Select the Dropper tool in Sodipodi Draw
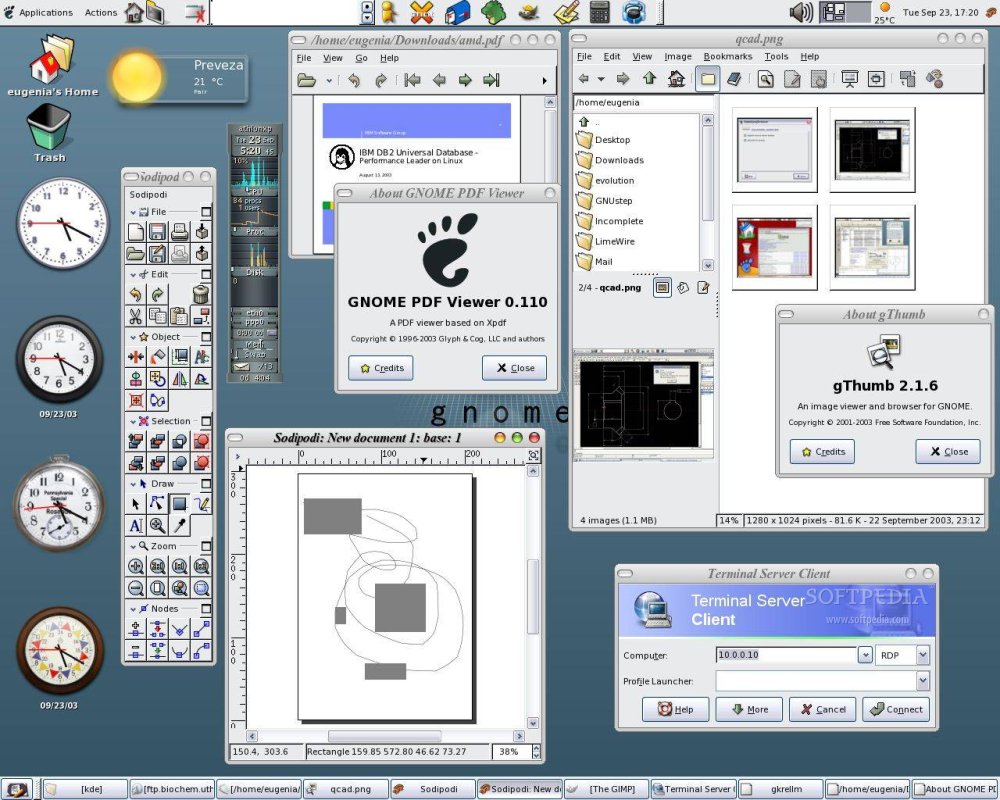This screenshot has width=1000, height=800. pos(180,526)
